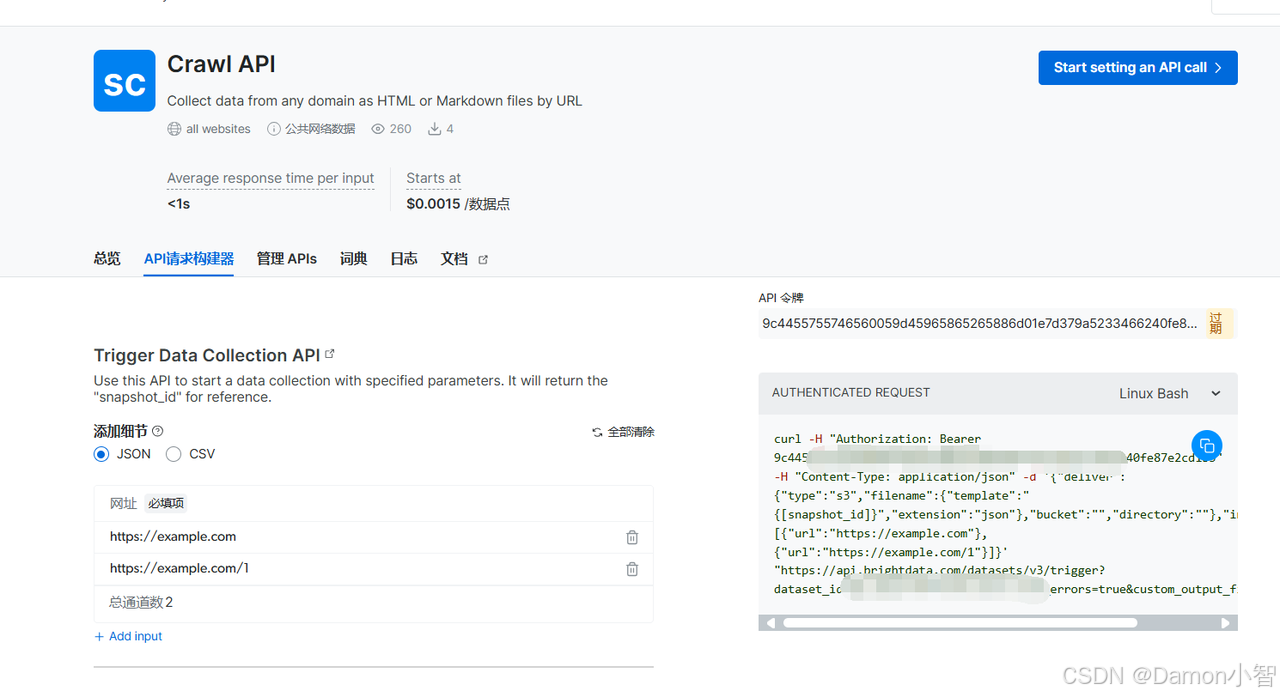
Task: Click the AUTHENTICATED REQUEST header text
Action: point(851,393)
